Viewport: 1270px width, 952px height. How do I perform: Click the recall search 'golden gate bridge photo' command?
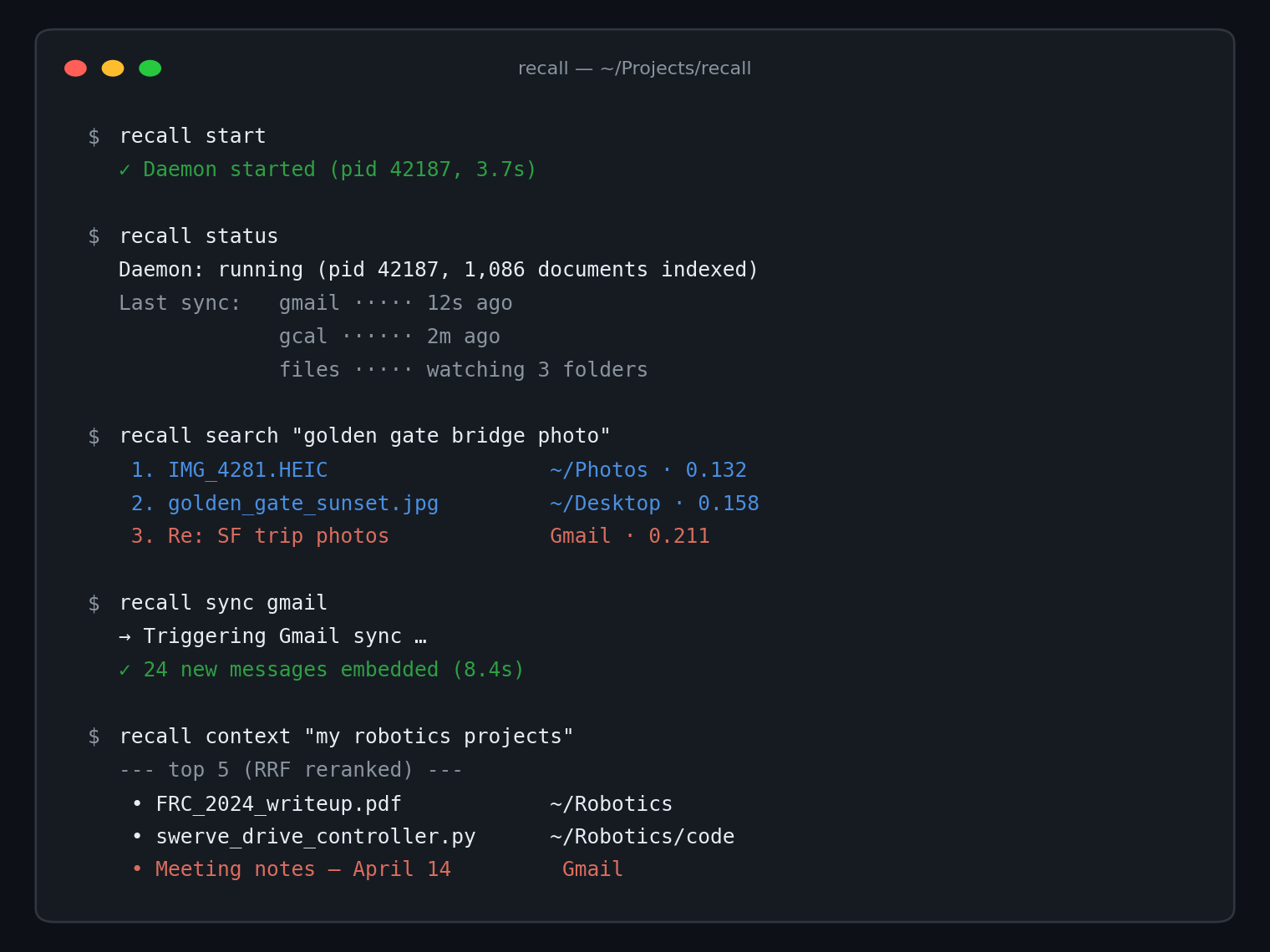pos(364,436)
